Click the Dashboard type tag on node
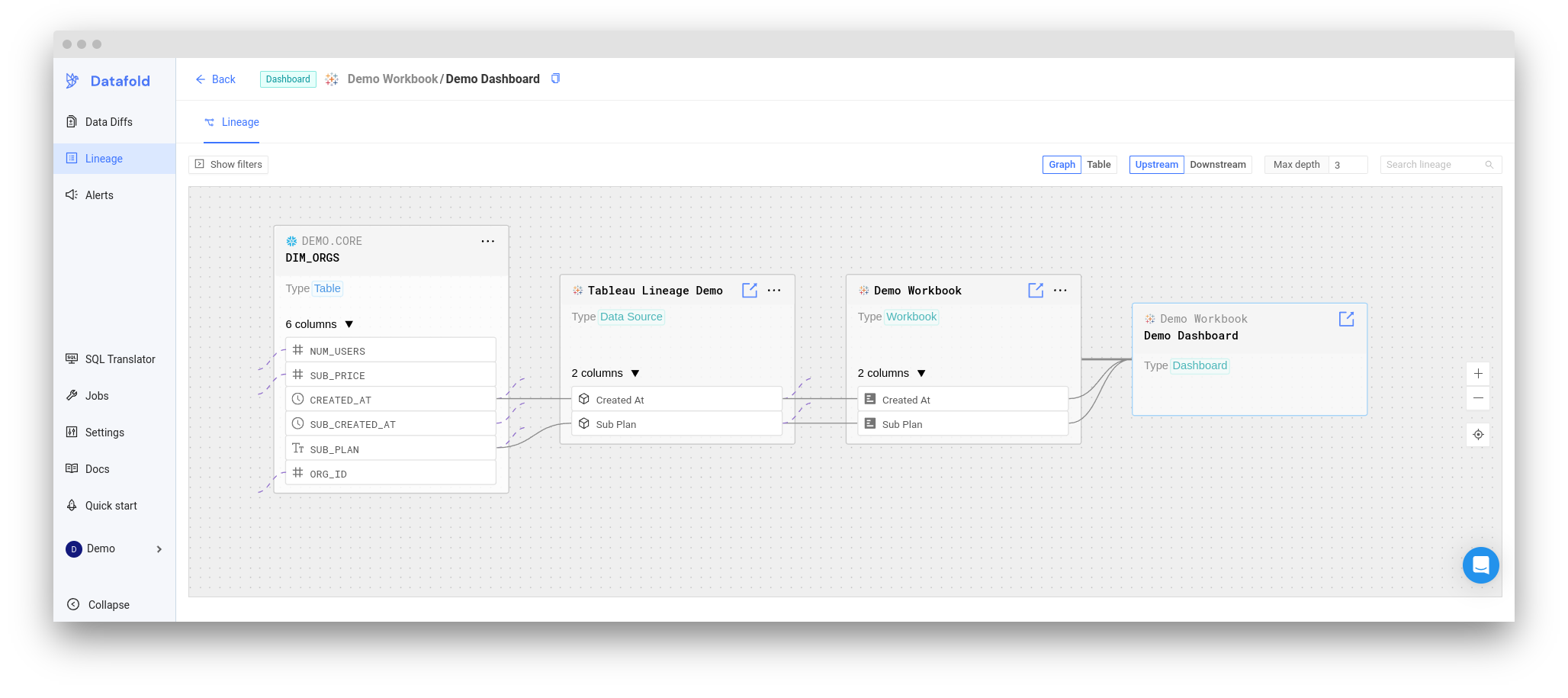Viewport: 1568px width, 698px height. [x=1200, y=365]
